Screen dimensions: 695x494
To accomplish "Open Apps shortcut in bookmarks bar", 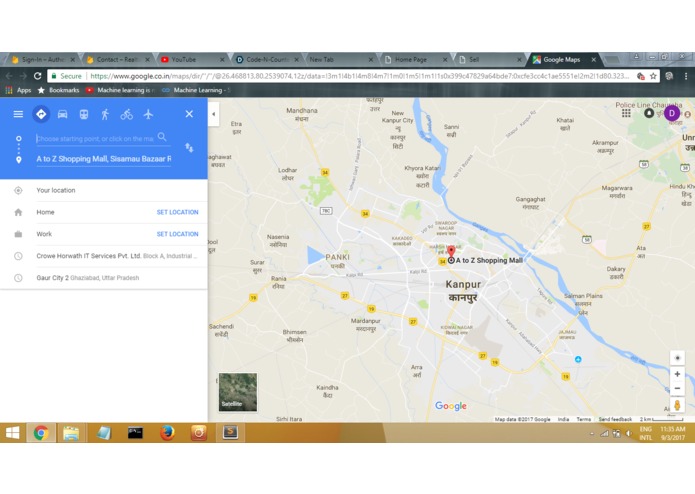I will tap(18, 90).
